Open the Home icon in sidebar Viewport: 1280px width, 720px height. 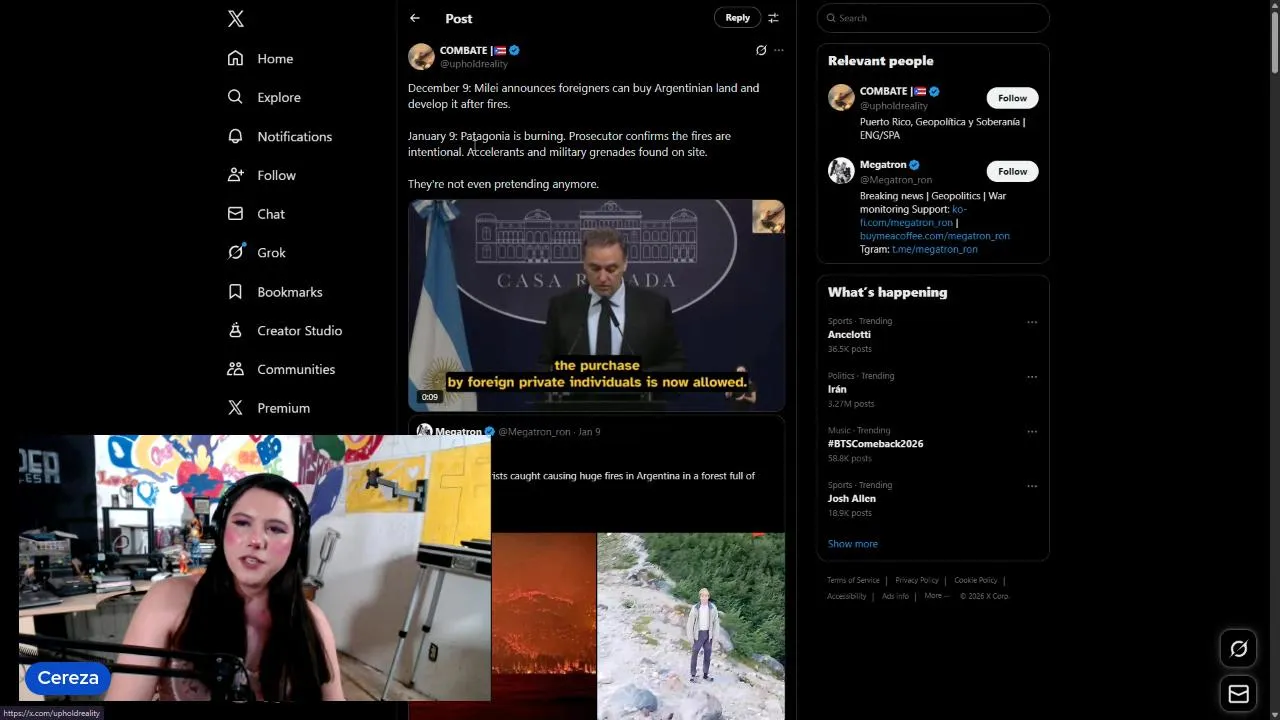coord(235,58)
